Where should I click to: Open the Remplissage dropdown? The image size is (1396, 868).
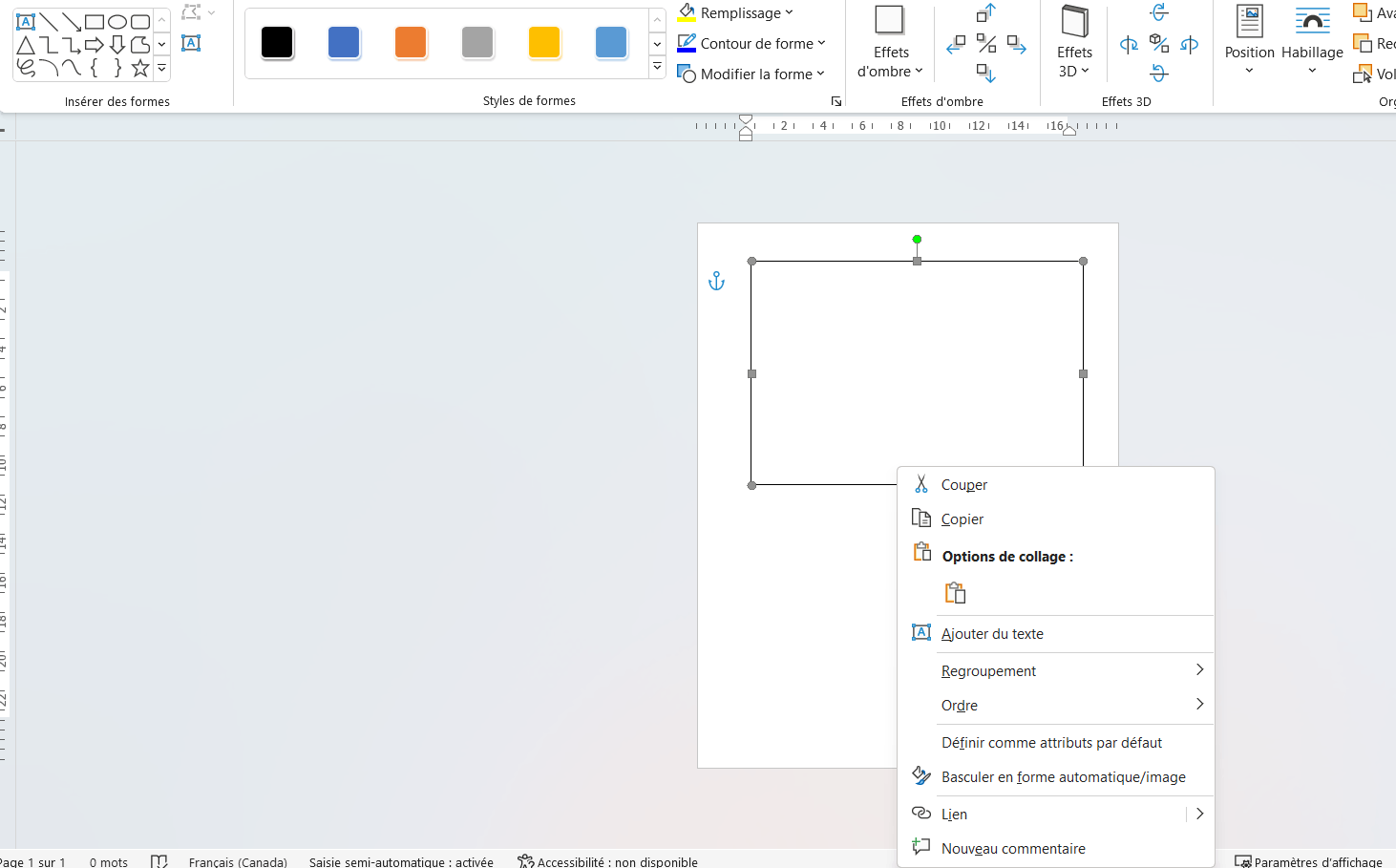(x=735, y=13)
